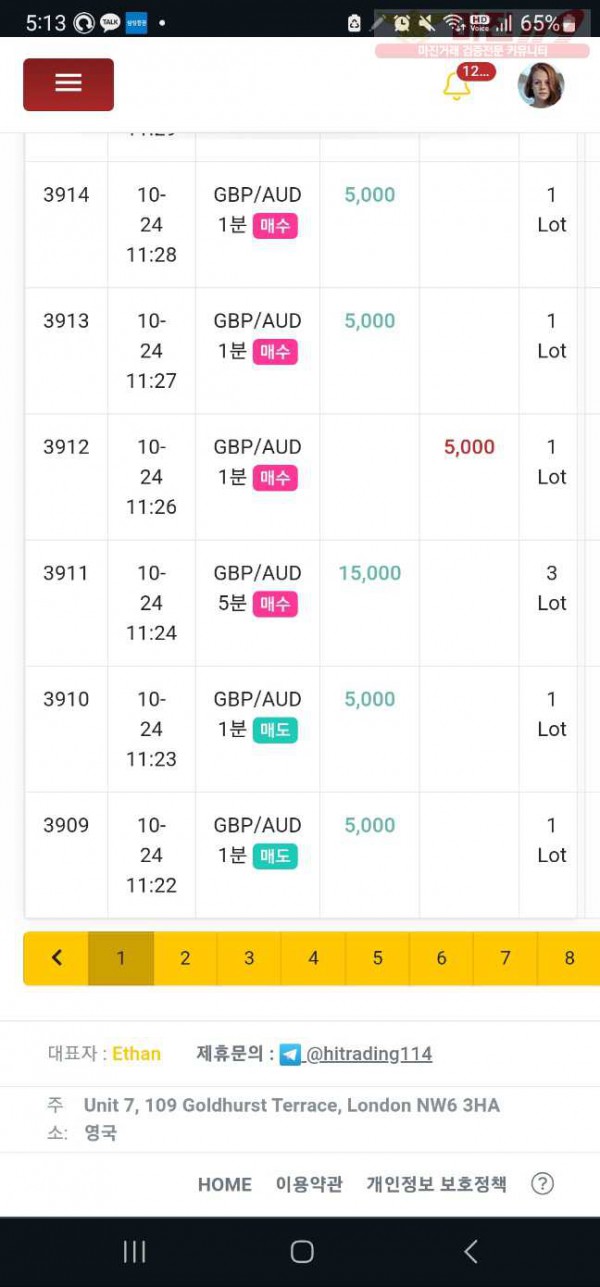Select the order 3911 row number
The height and width of the screenshot is (1287, 600).
pos(66,573)
